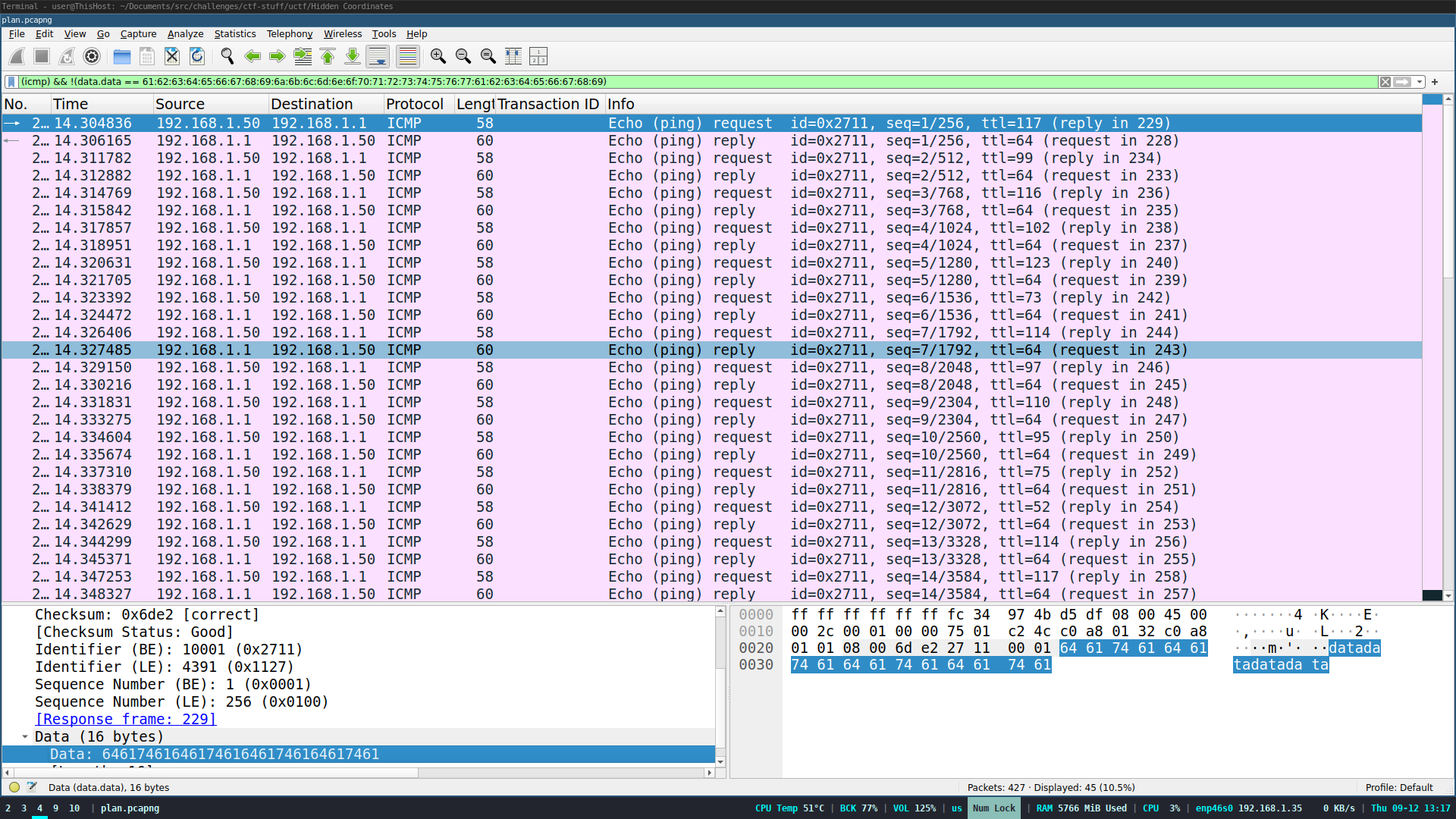This screenshot has width=1456, height=819.
Task: Jump to first packet icon
Action: (328, 56)
